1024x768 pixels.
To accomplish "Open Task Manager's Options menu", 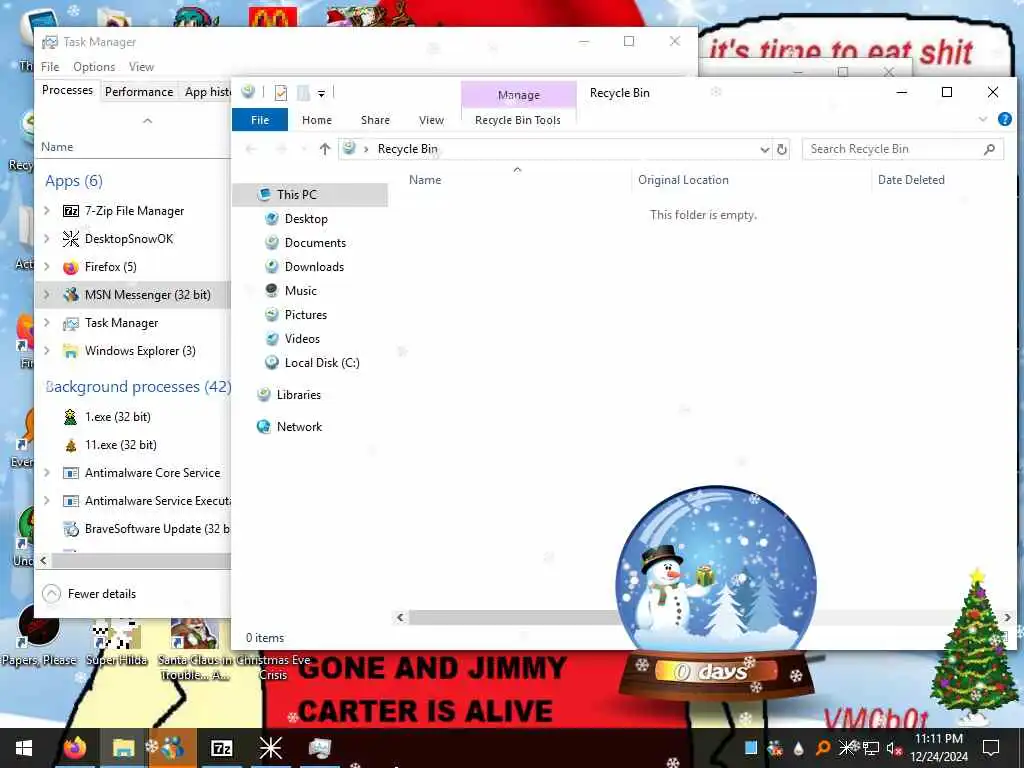I will pyautogui.click(x=94, y=67).
